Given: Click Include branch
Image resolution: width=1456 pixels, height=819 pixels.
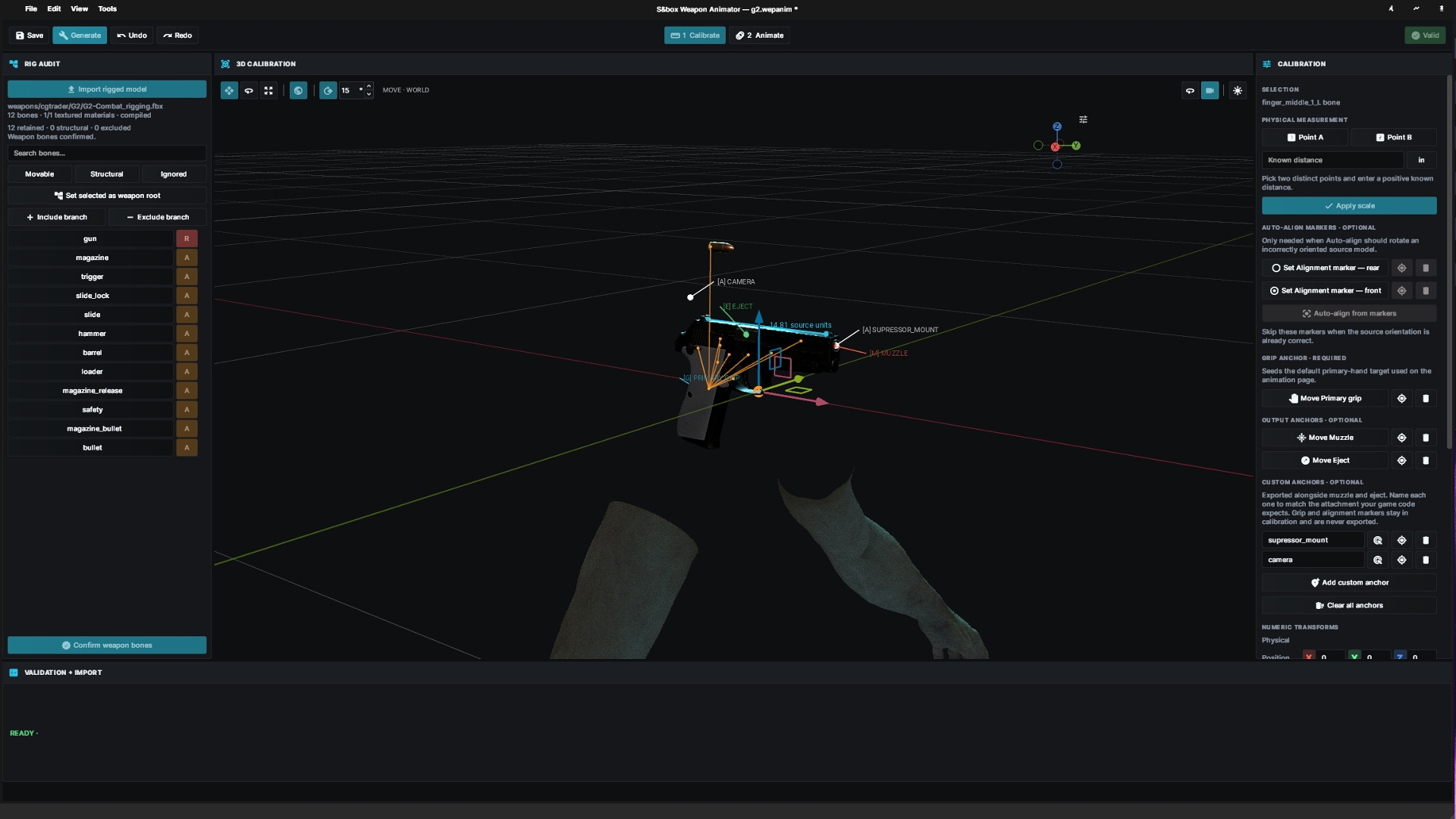Looking at the screenshot, I should [57, 218].
